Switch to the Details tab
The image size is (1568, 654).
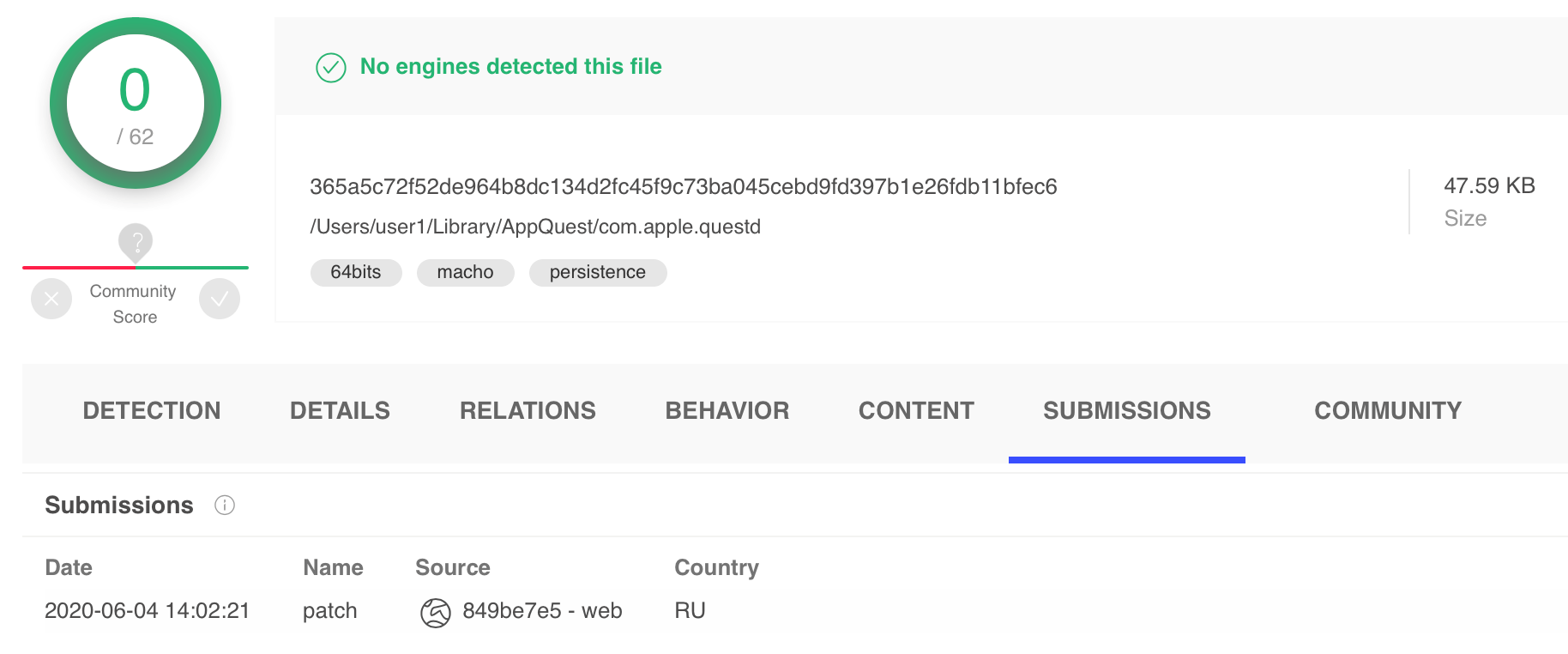[x=340, y=411]
